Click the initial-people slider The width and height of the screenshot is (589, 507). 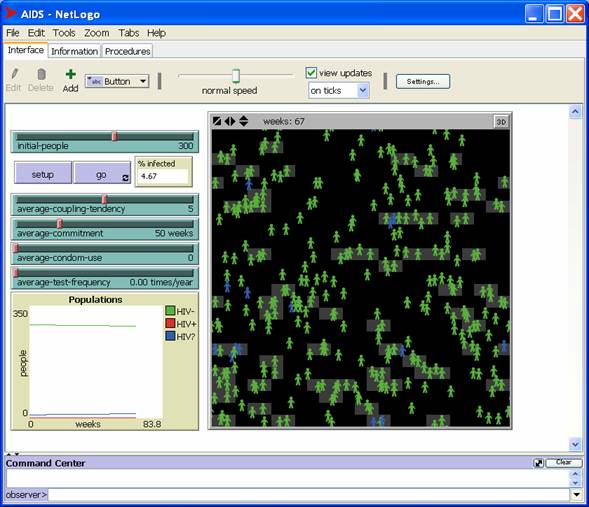(105, 142)
